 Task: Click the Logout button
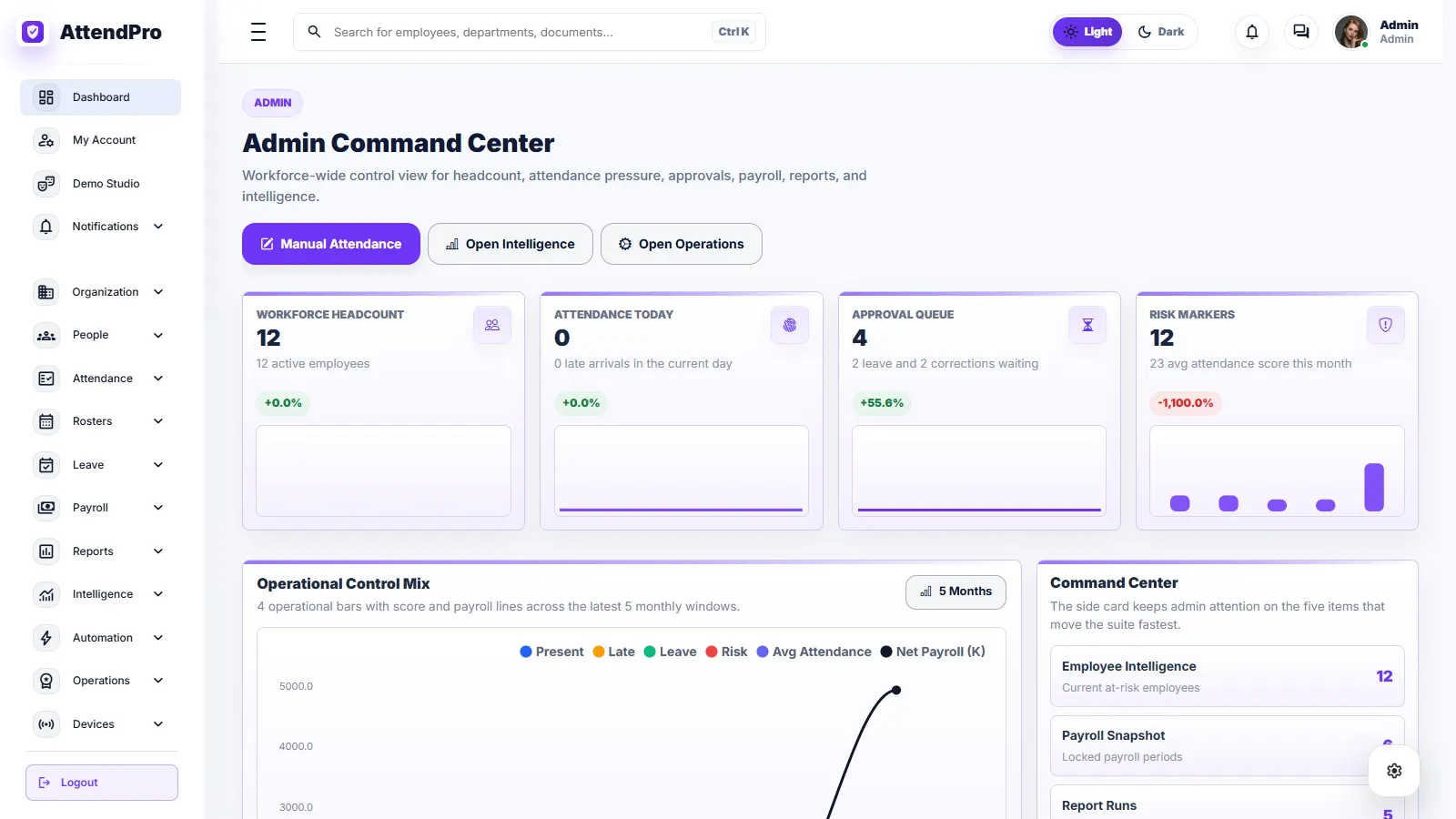[102, 783]
